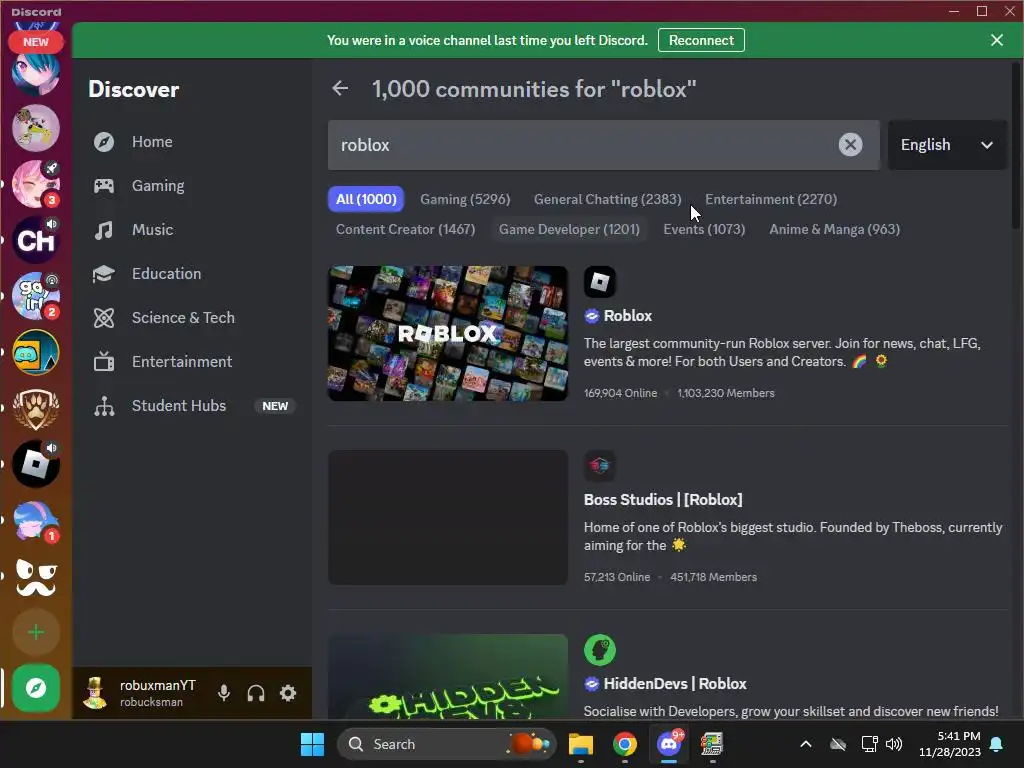Filter by Gaming (5296)
This screenshot has width=1024, height=768.
pos(465,199)
